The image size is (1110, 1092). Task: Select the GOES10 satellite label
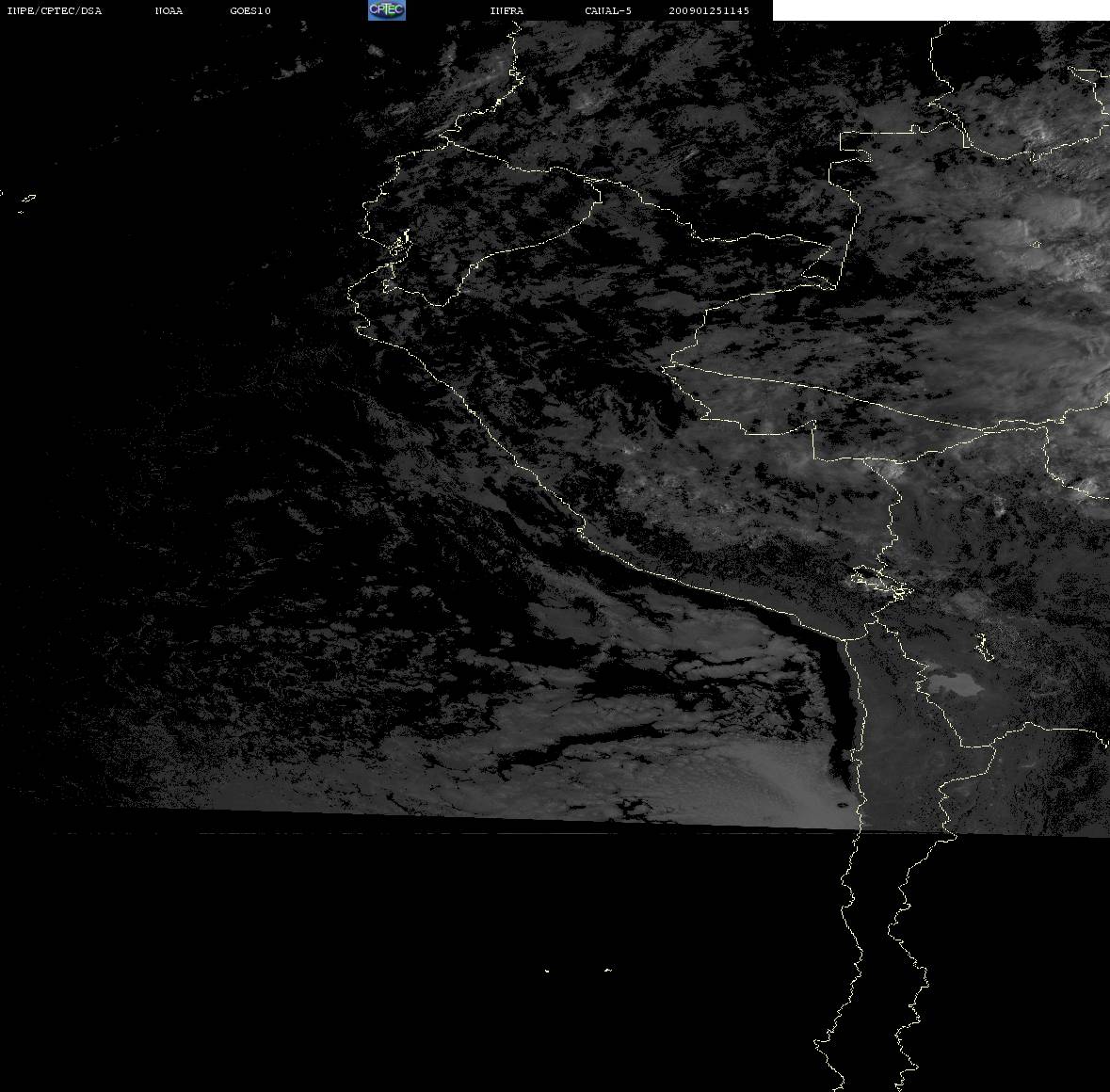pos(250,10)
